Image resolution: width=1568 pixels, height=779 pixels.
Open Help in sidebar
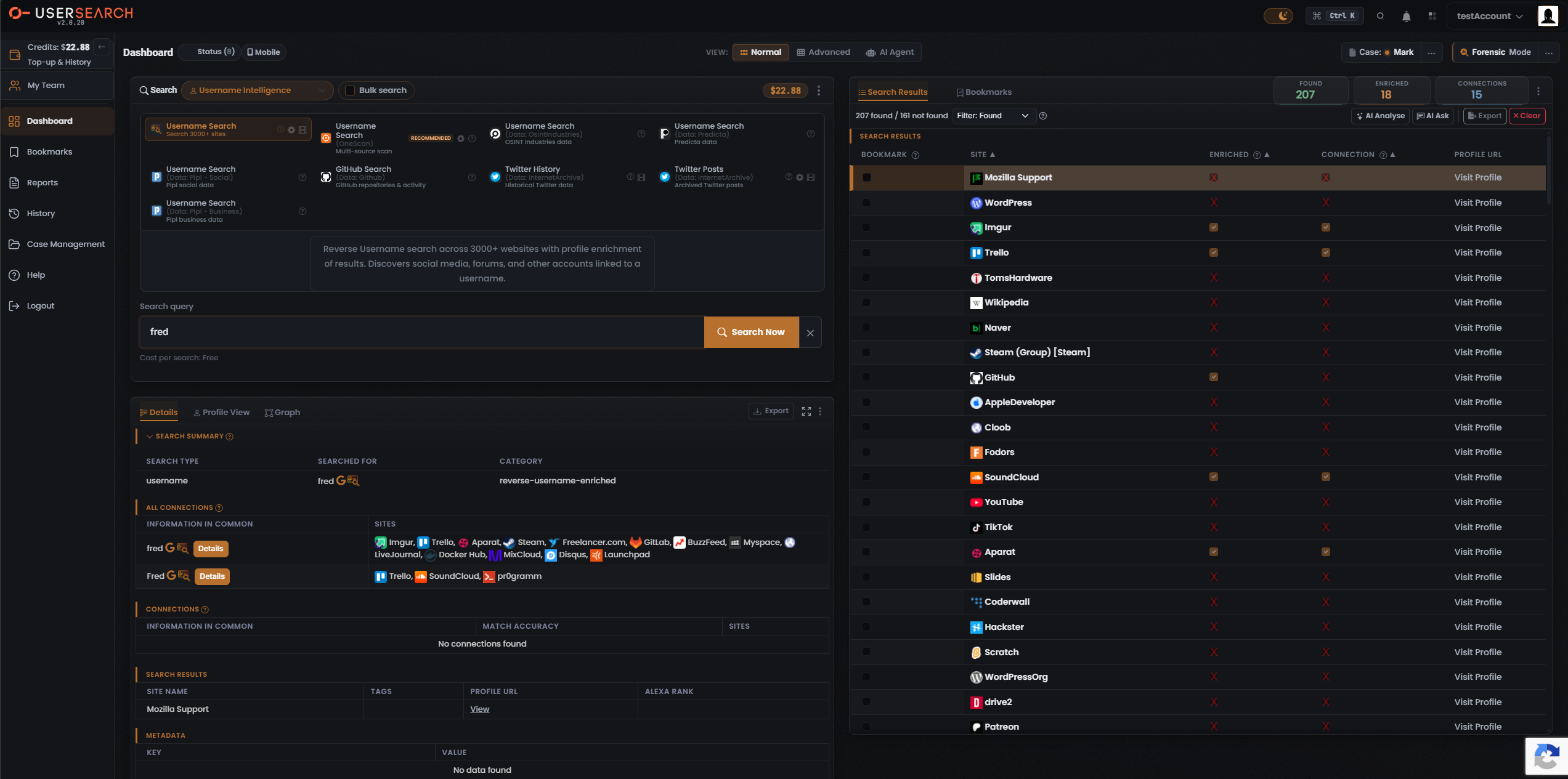(x=57, y=275)
